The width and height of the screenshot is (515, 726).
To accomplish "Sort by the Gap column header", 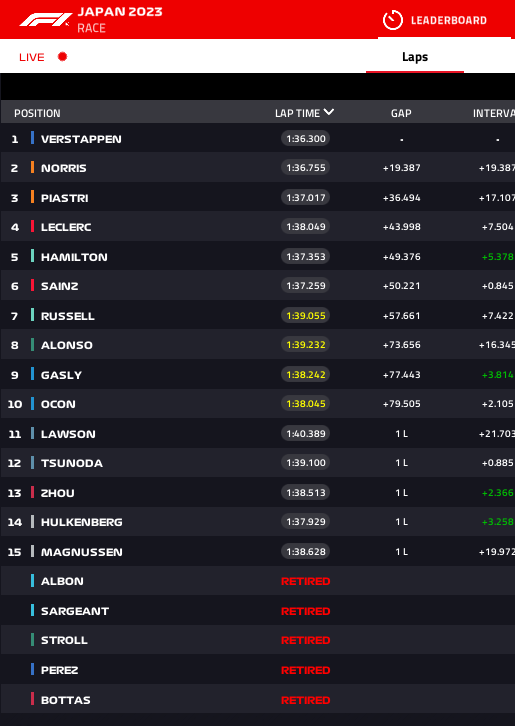I will (401, 113).
